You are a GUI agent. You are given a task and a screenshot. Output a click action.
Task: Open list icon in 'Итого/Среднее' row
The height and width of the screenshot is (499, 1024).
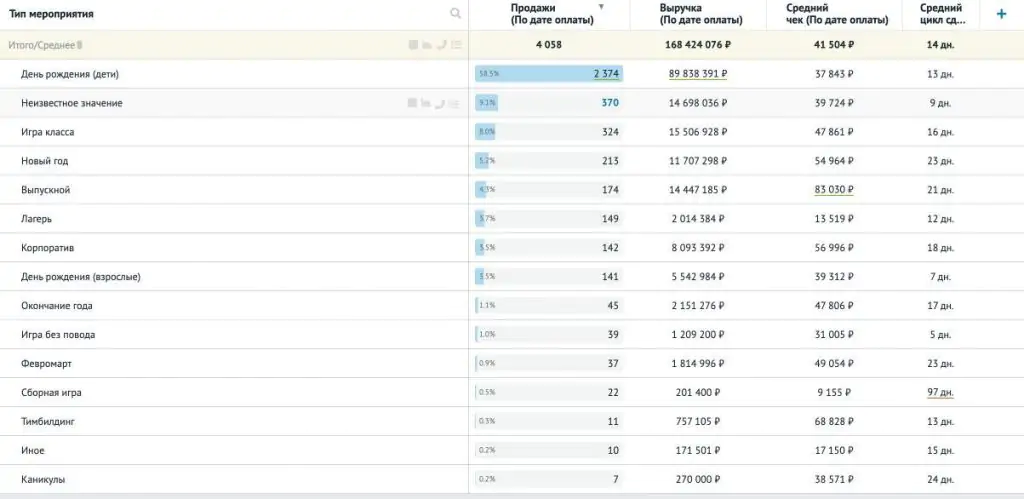tap(456, 45)
